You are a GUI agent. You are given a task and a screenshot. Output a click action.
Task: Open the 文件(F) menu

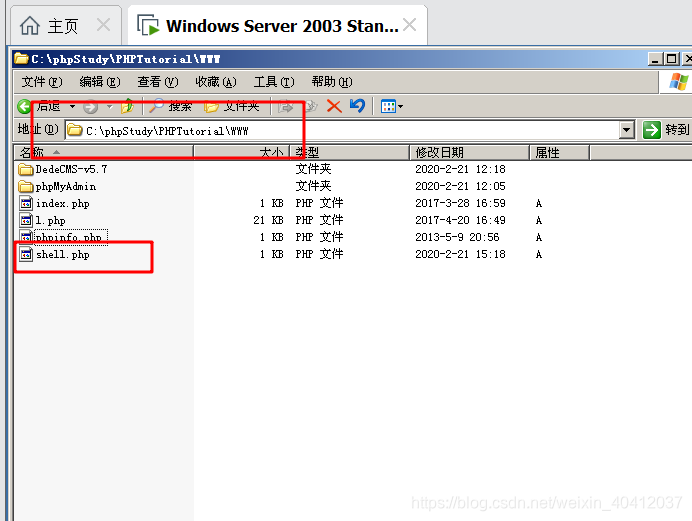[x=42, y=82]
